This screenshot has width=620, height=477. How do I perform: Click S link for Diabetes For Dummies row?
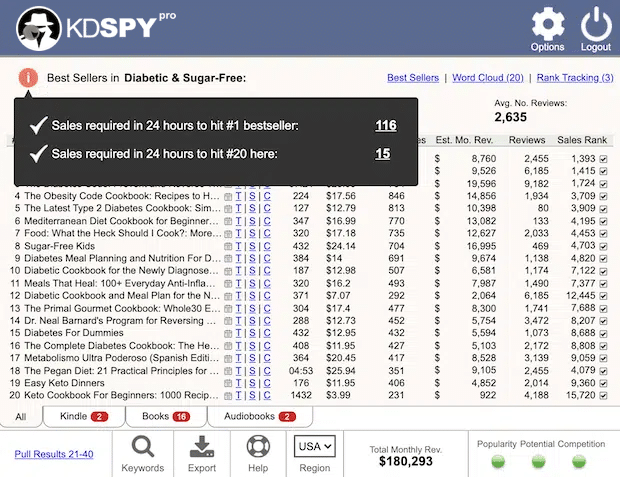pos(252,333)
